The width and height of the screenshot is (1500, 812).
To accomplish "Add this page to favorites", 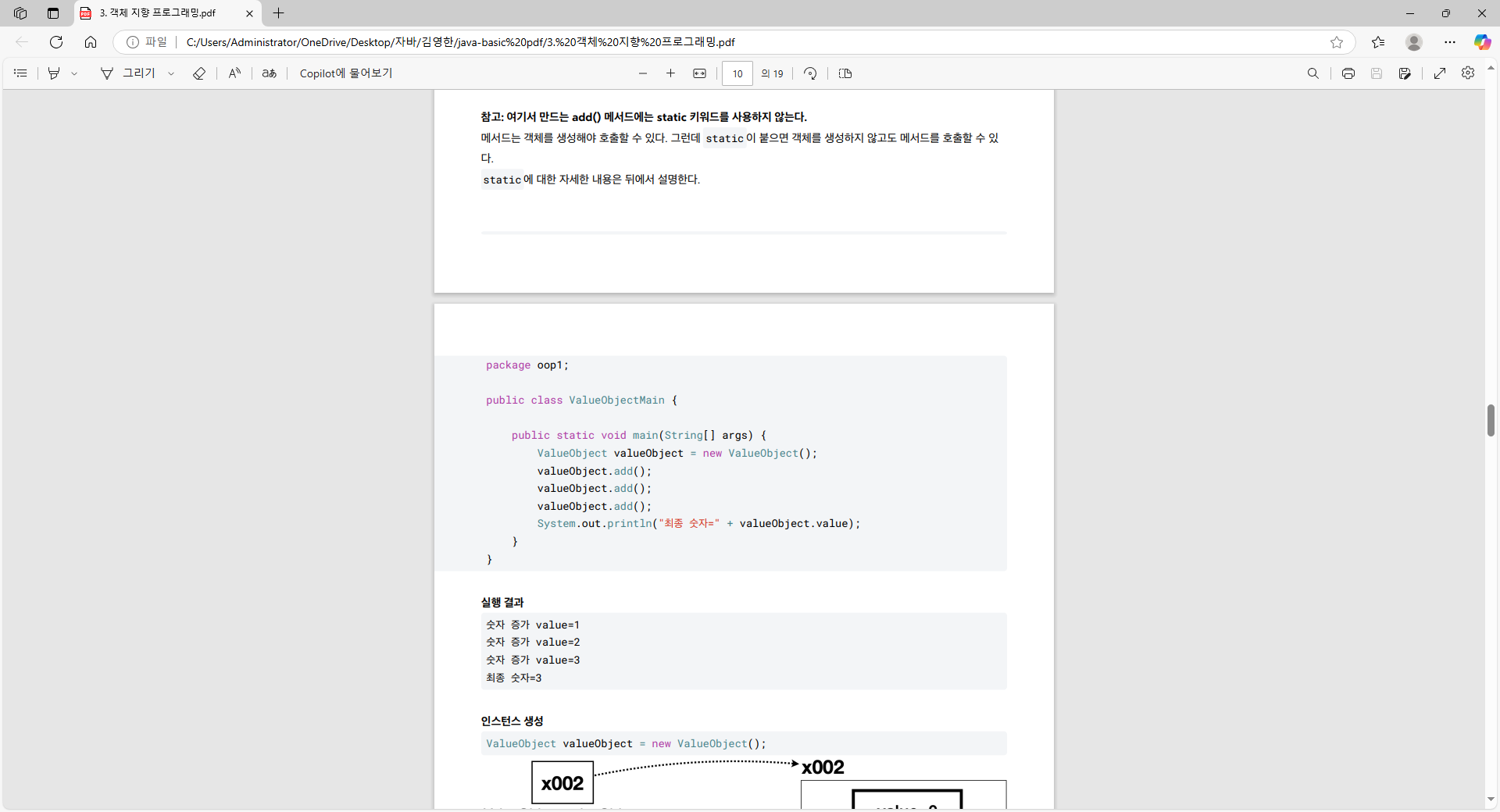I will click(1337, 42).
